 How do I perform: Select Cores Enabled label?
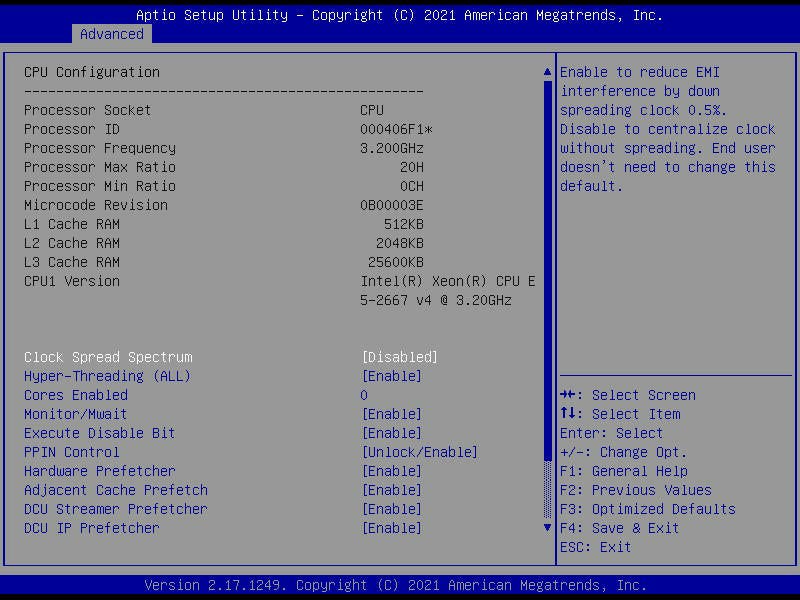click(76, 395)
